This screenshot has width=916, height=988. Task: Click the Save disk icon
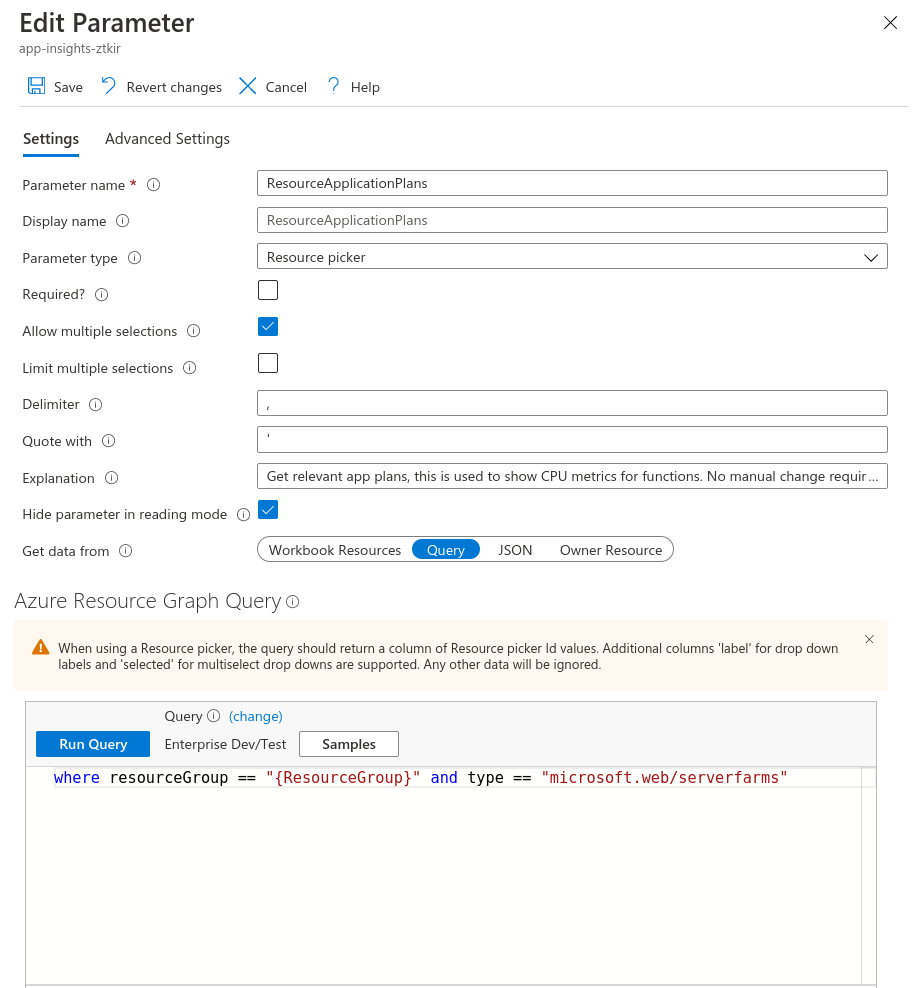36,86
